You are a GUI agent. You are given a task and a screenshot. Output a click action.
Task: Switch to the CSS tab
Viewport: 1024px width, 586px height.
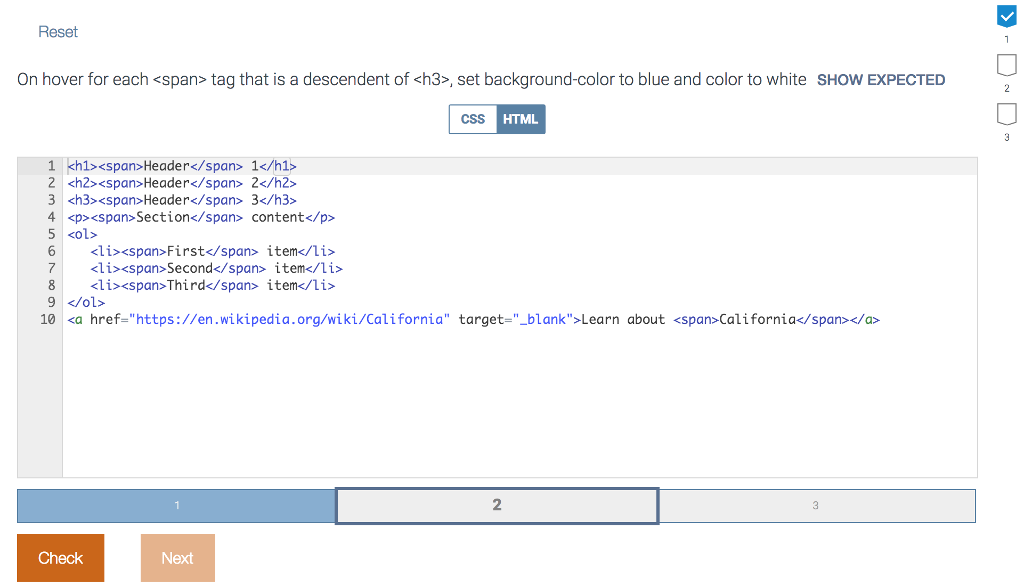tap(473, 118)
